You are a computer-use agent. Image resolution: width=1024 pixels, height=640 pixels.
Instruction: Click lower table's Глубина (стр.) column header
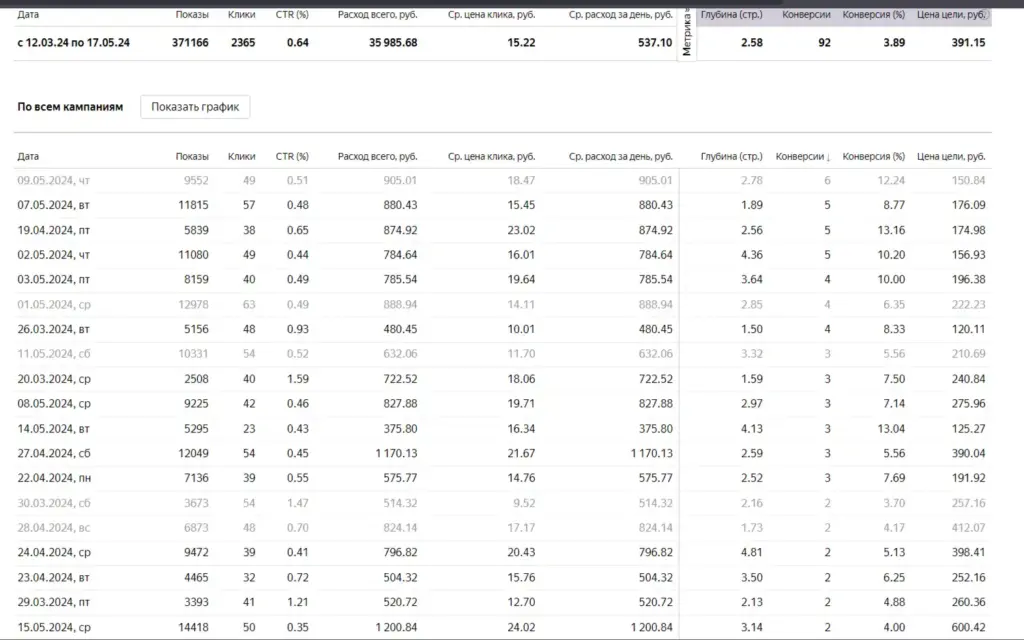[x=731, y=156]
